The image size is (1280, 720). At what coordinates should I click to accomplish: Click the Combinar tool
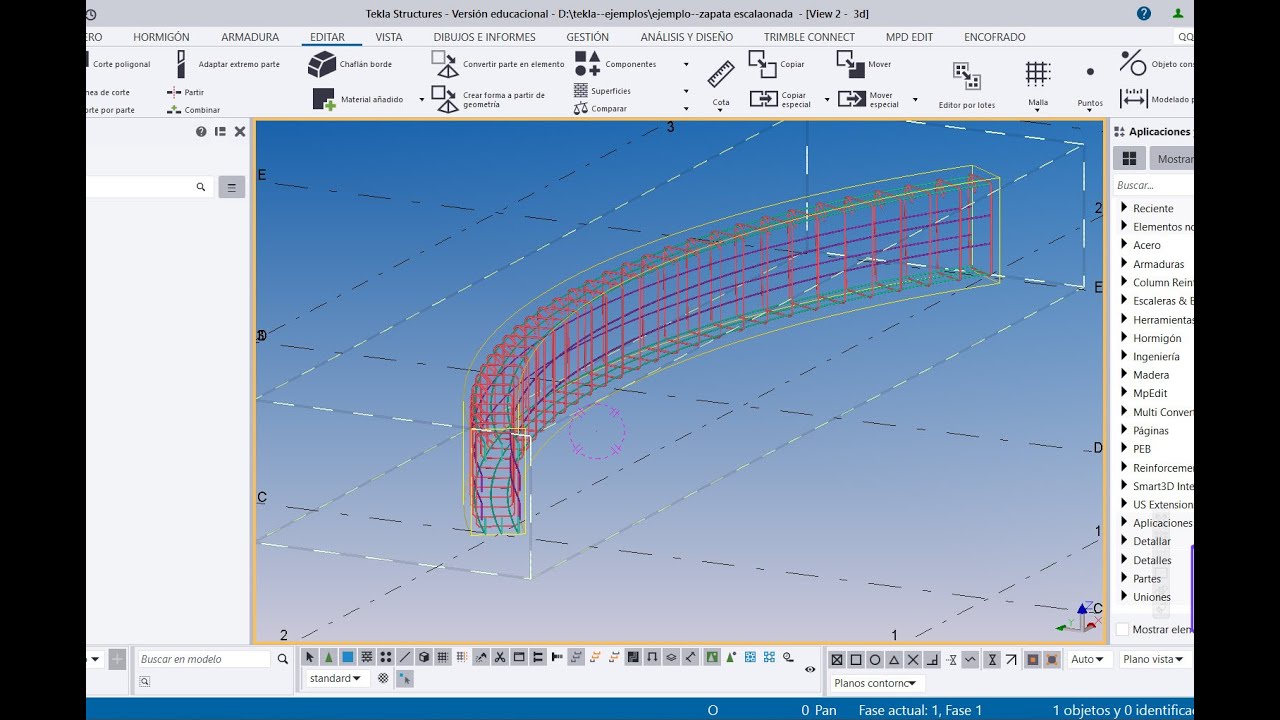coord(194,110)
